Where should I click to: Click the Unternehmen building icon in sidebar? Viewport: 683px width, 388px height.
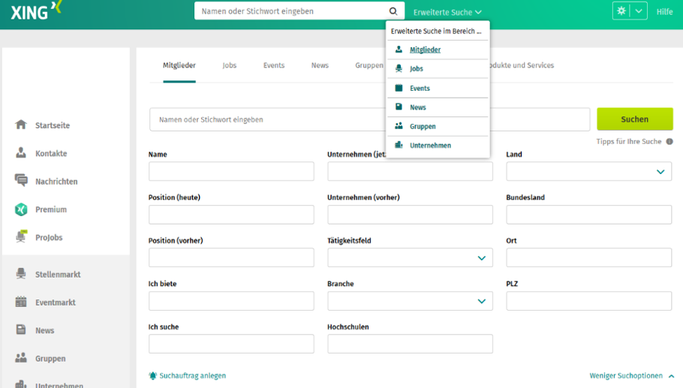coord(21,384)
